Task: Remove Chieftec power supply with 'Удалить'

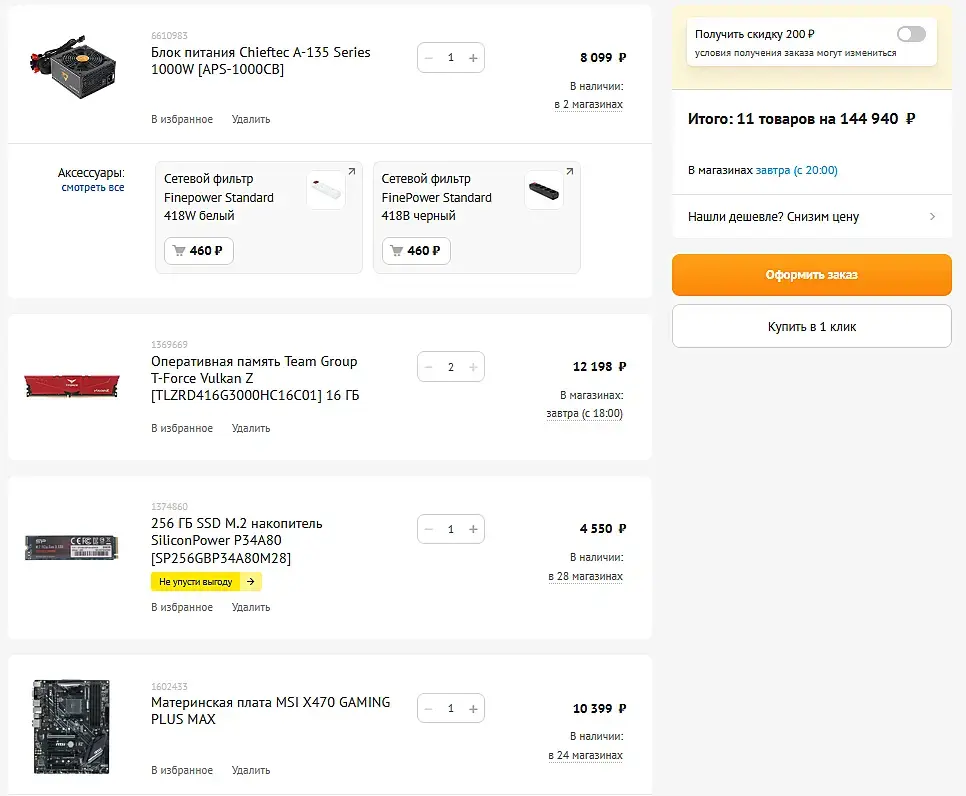Action: 251,119
